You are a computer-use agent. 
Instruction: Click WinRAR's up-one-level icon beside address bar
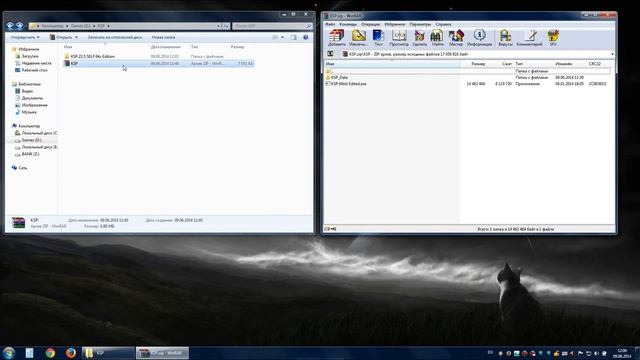330,54
